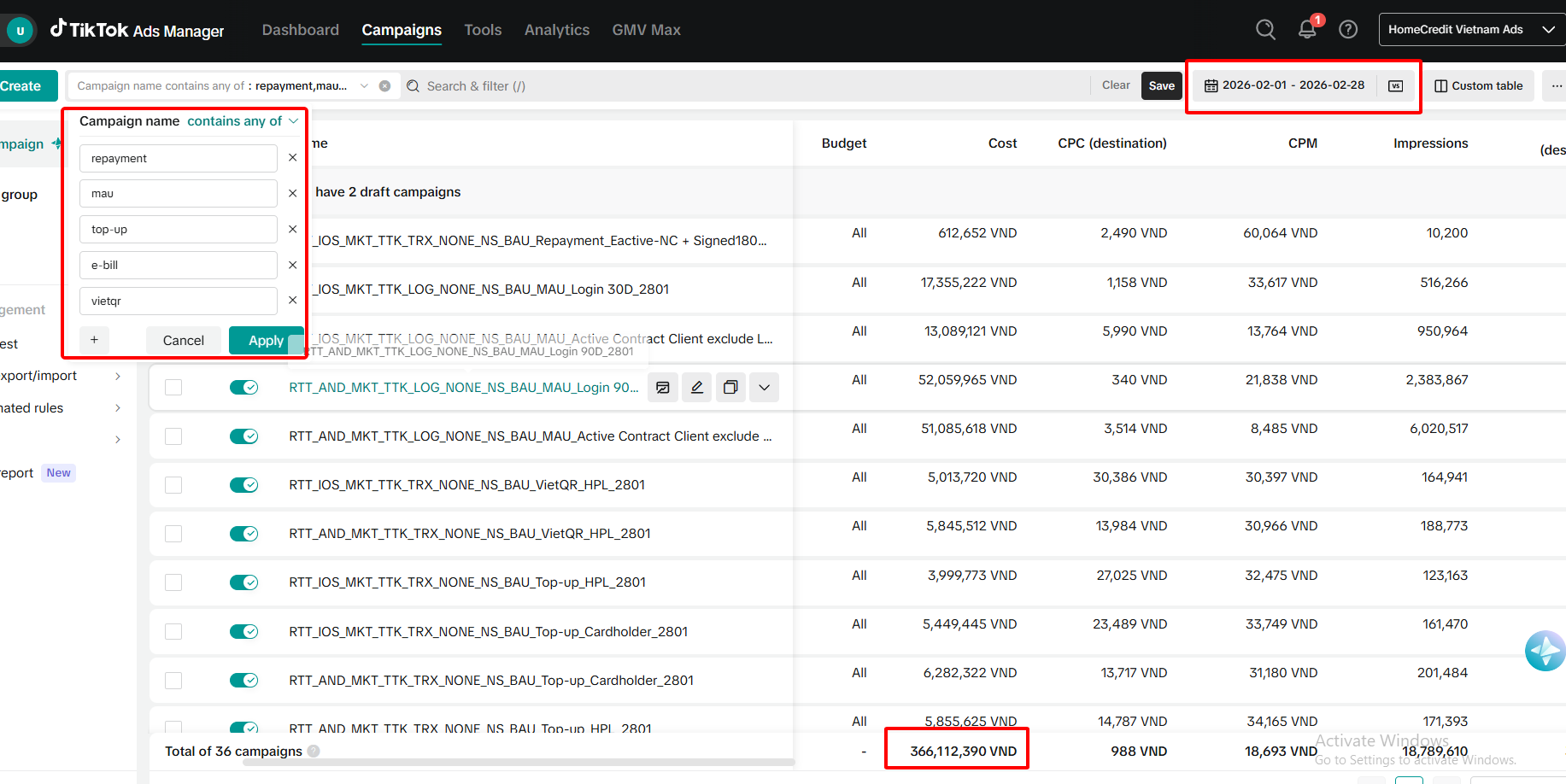The height and width of the screenshot is (784, 1566).
Task: Open the Custom table settings
Action: (x=1478, y=86)
